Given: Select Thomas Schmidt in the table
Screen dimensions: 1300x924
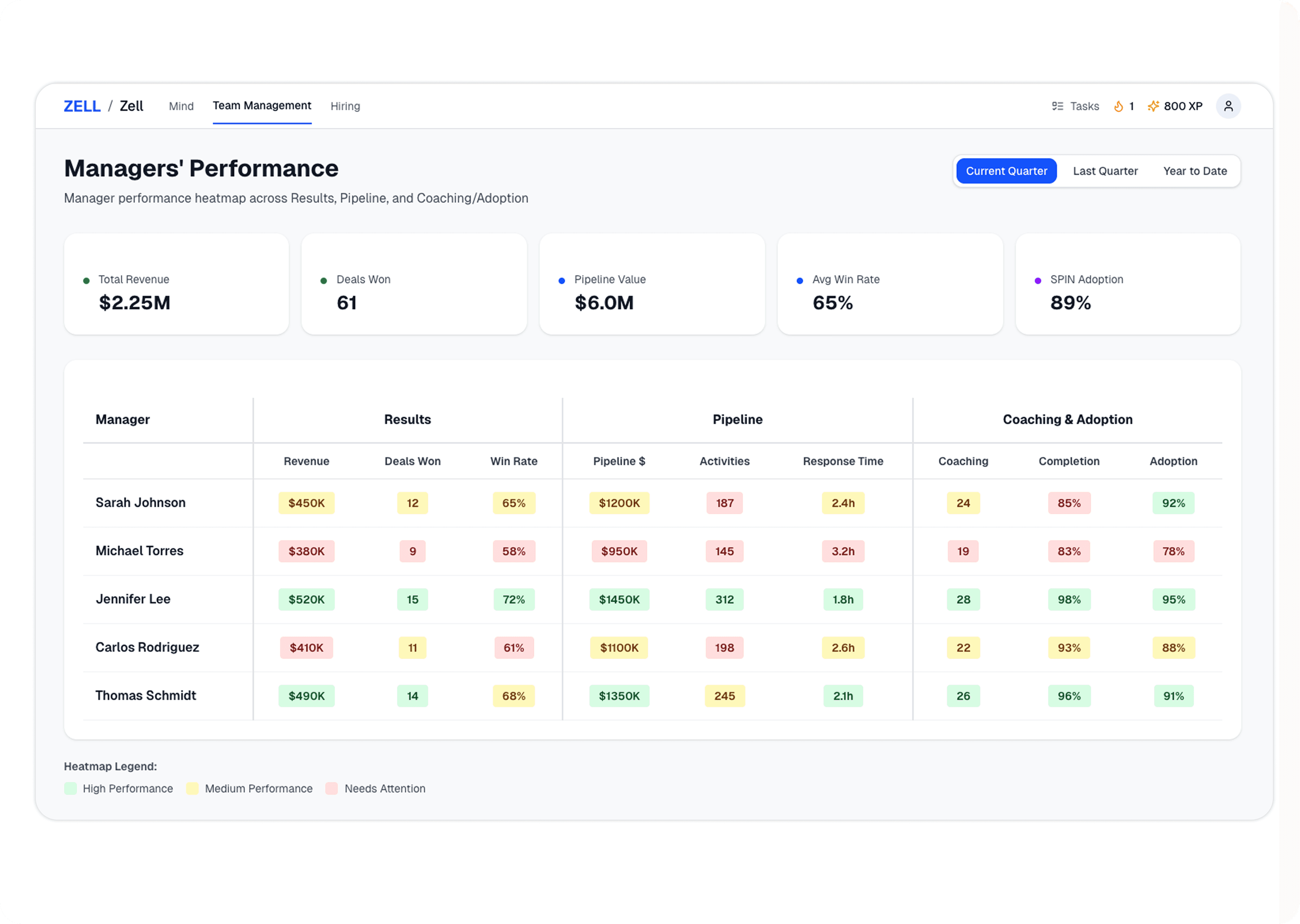Looking at the screenshot, I should click(x=146, y=696).
